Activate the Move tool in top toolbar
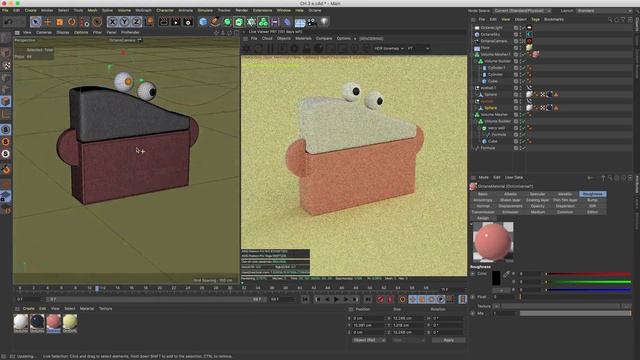The height and width of the screenshot is (360, 640). [48, 22]
